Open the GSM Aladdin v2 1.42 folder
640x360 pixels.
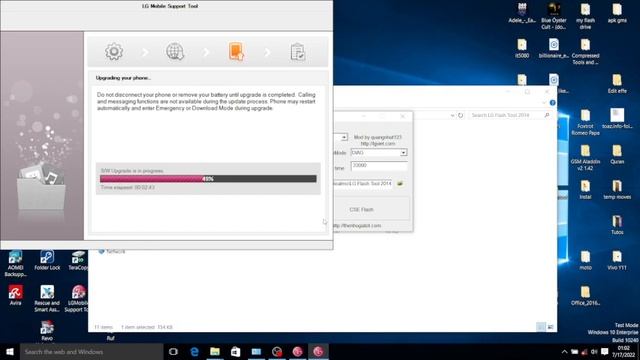[x=585, y=158]
